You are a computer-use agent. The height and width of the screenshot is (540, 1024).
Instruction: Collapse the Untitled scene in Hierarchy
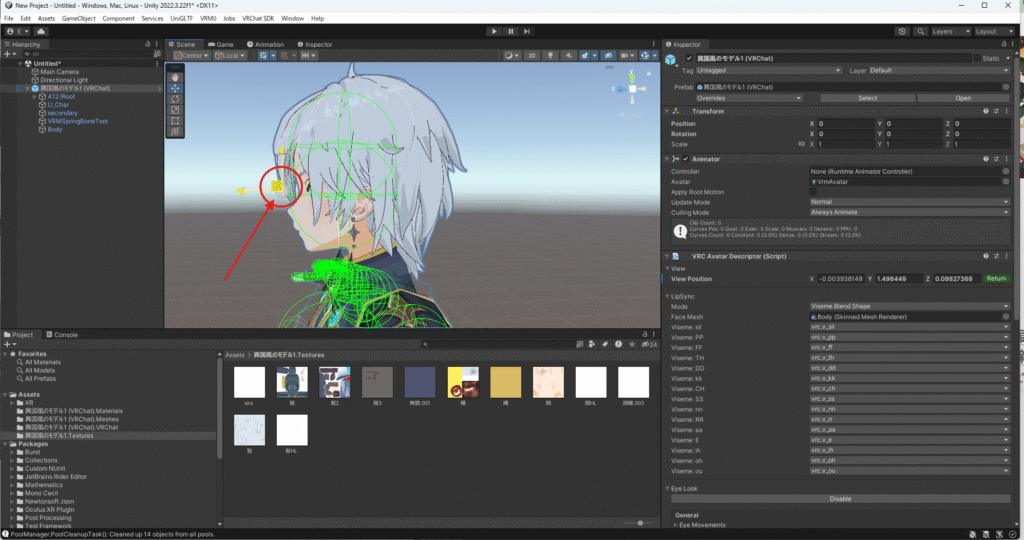tap(20, 63)
